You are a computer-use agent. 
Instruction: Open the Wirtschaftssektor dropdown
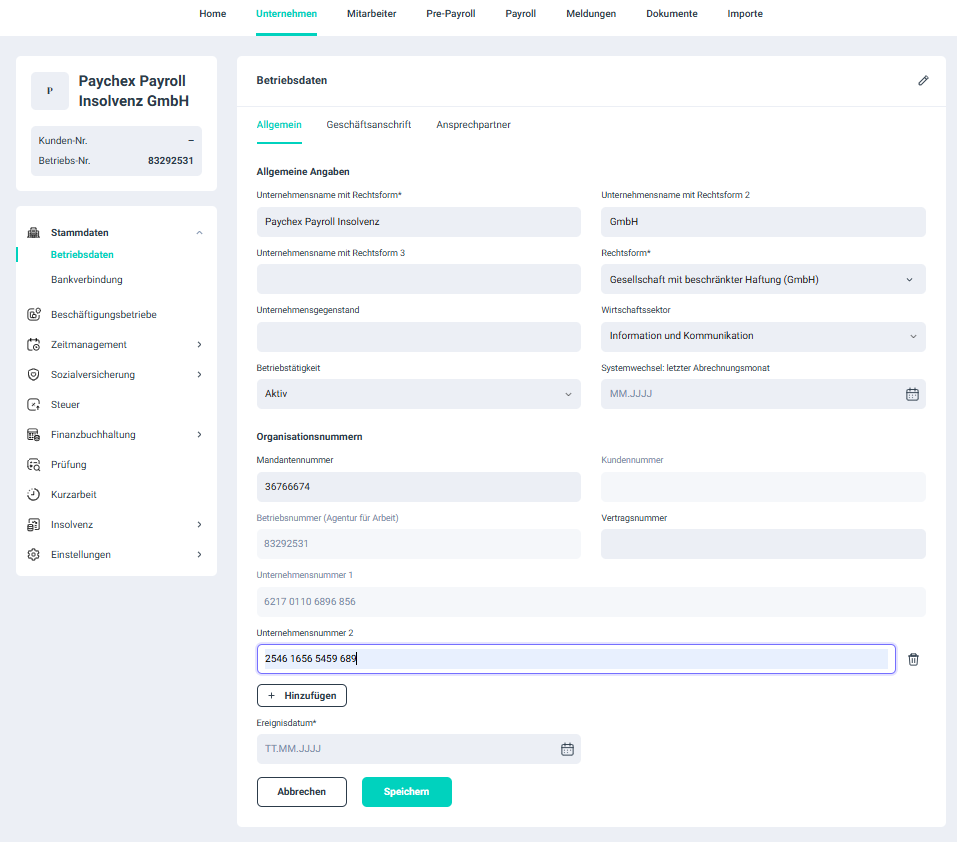[763, 336]
